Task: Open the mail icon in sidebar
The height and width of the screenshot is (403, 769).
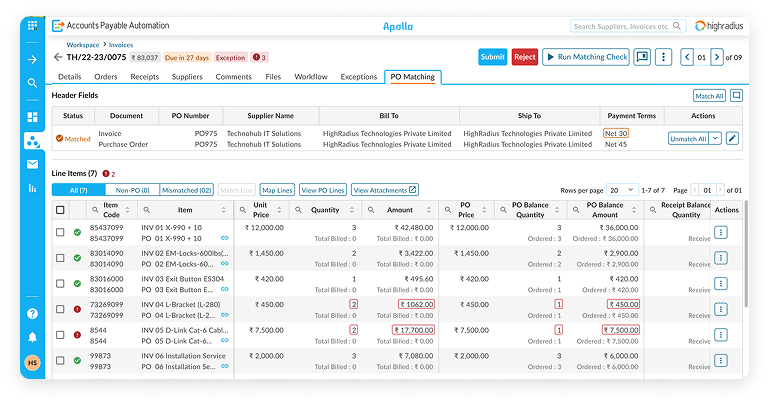Action: pyautogui.click(x=32, y=164)
